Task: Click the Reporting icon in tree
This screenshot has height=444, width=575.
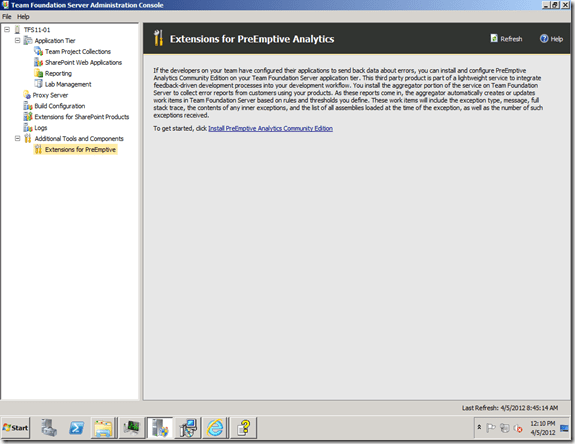Action: (x=39, y=73)
